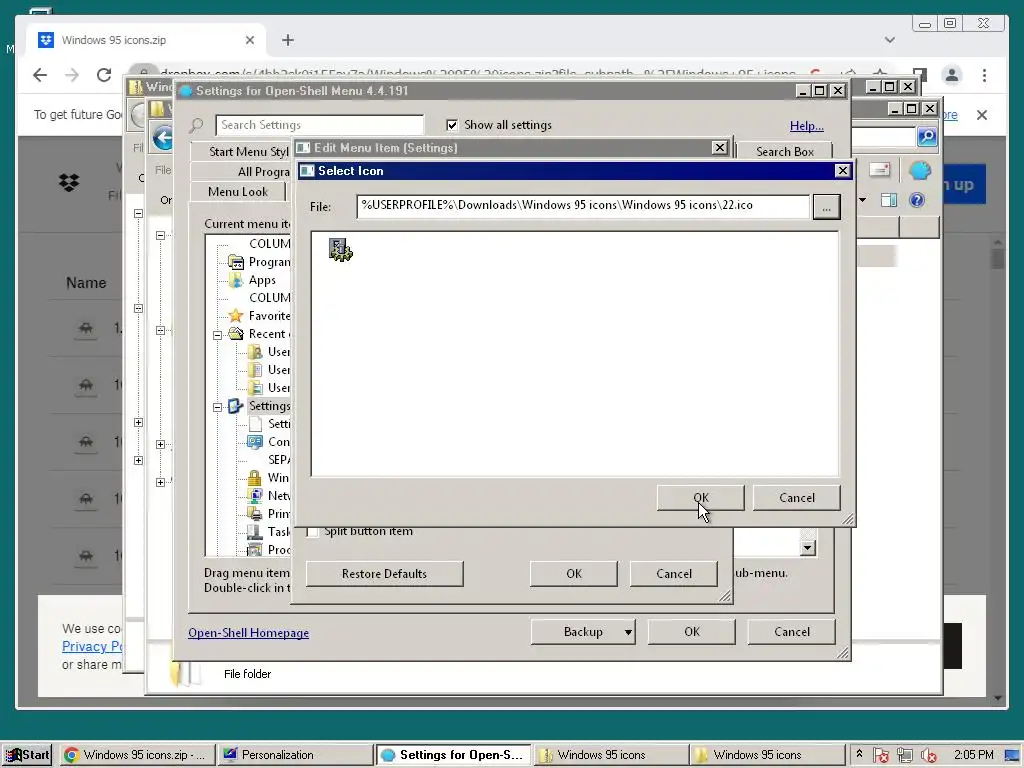Click Restore Defaults button

(x=384, y=574)
